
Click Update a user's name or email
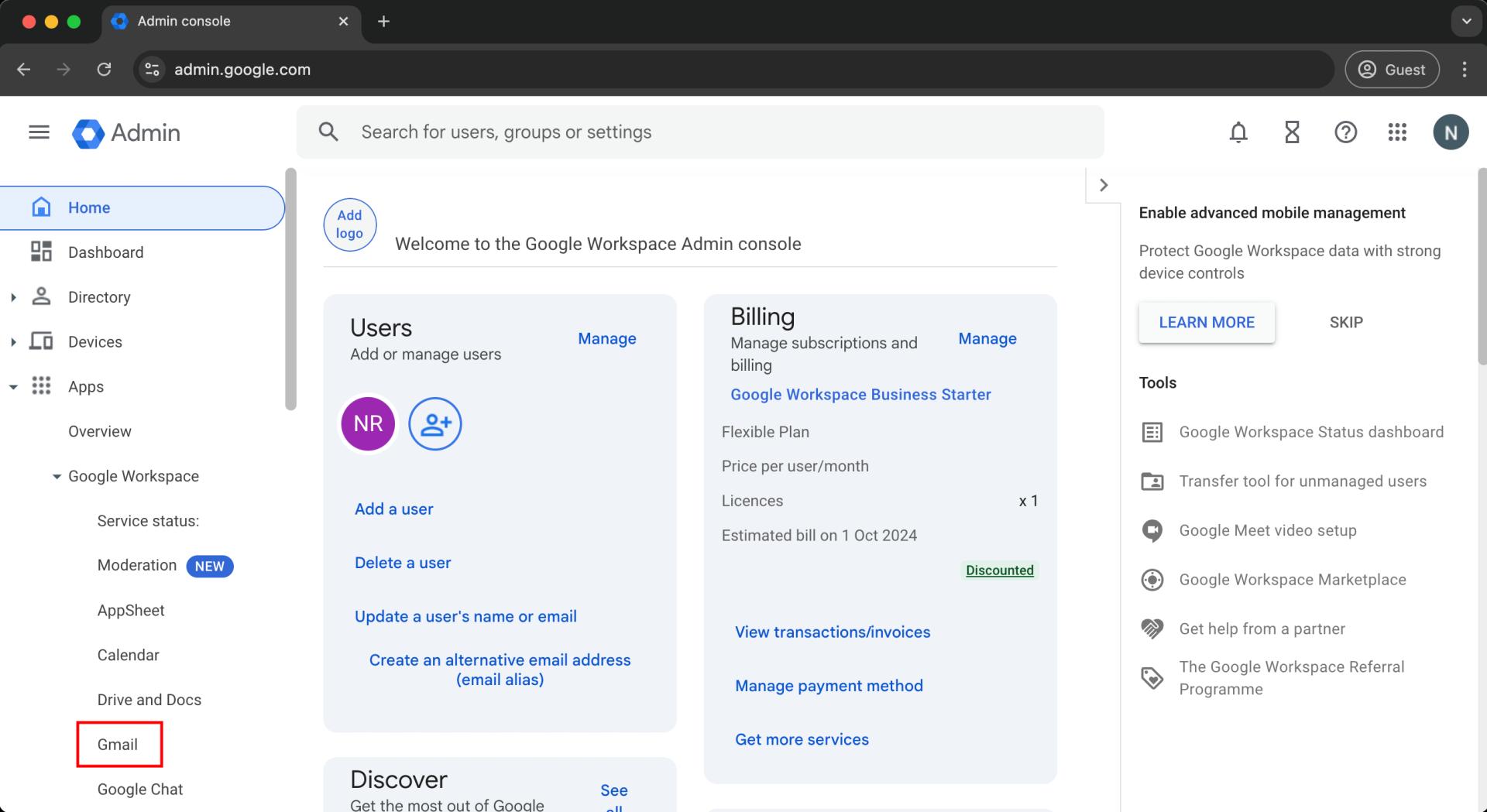pos(465,616)
